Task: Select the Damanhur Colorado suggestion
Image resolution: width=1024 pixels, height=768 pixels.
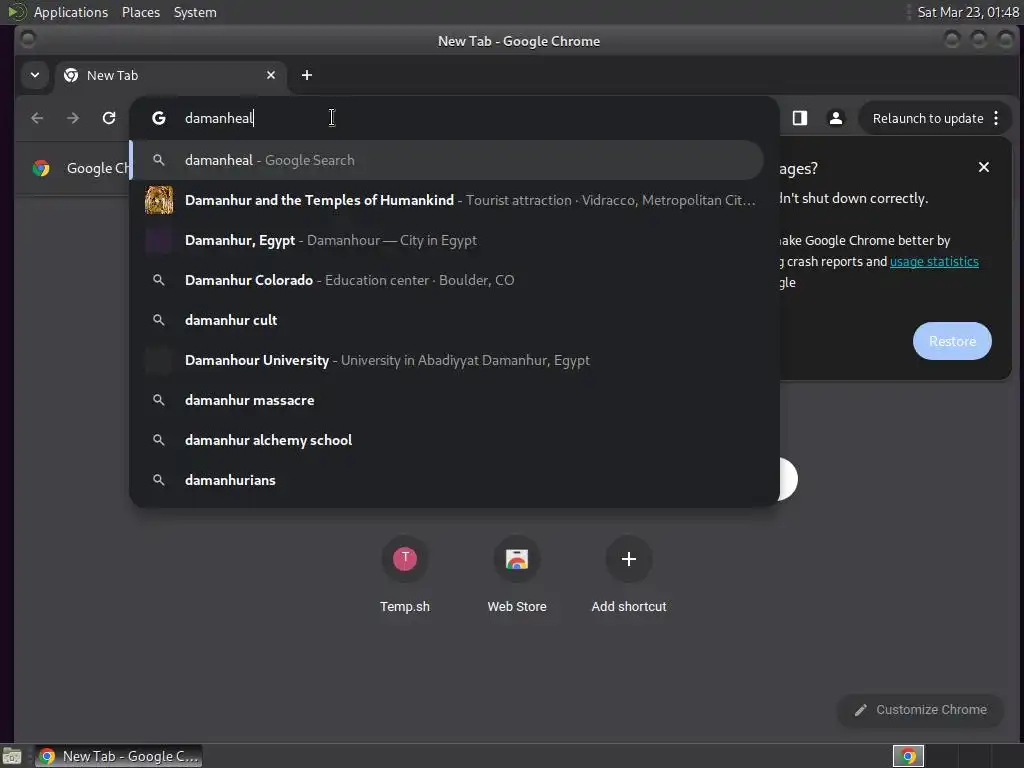Action: pos(447,280)
